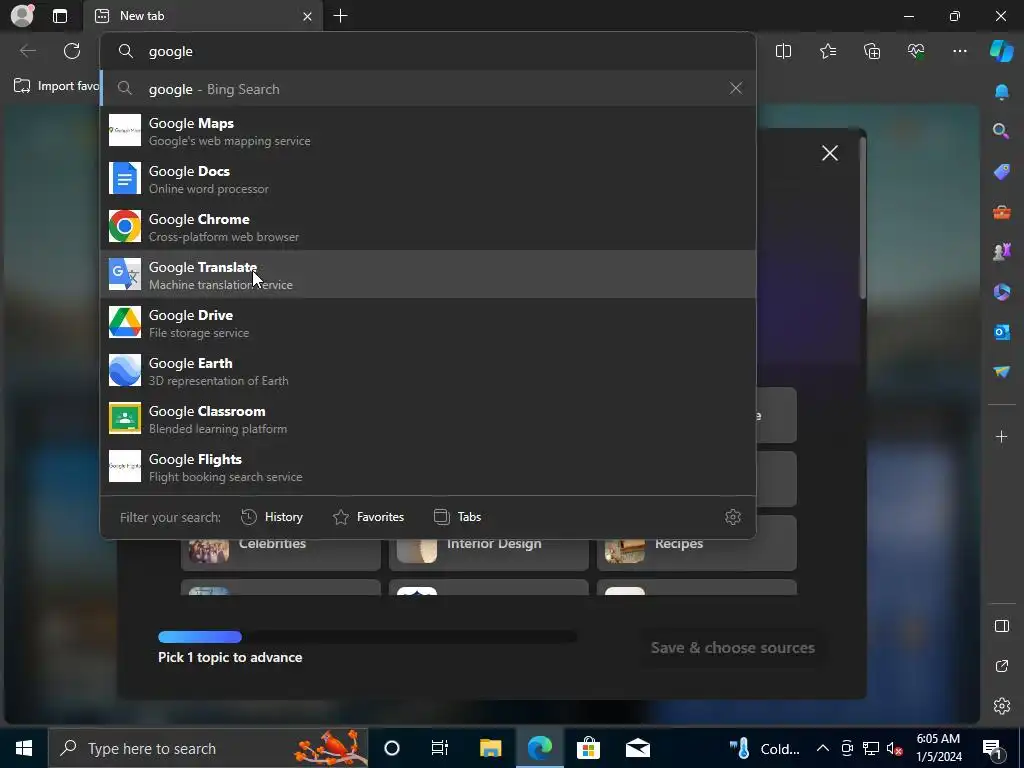Choose Google Translate suggestion
This screenshot has width=1024, height=768.
click(428, 274)
